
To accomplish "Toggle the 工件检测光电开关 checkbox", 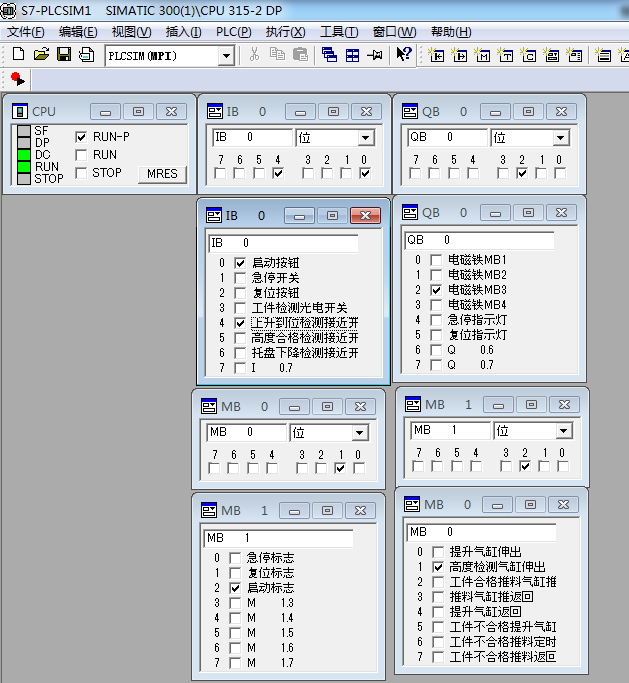I will [240, 308].
